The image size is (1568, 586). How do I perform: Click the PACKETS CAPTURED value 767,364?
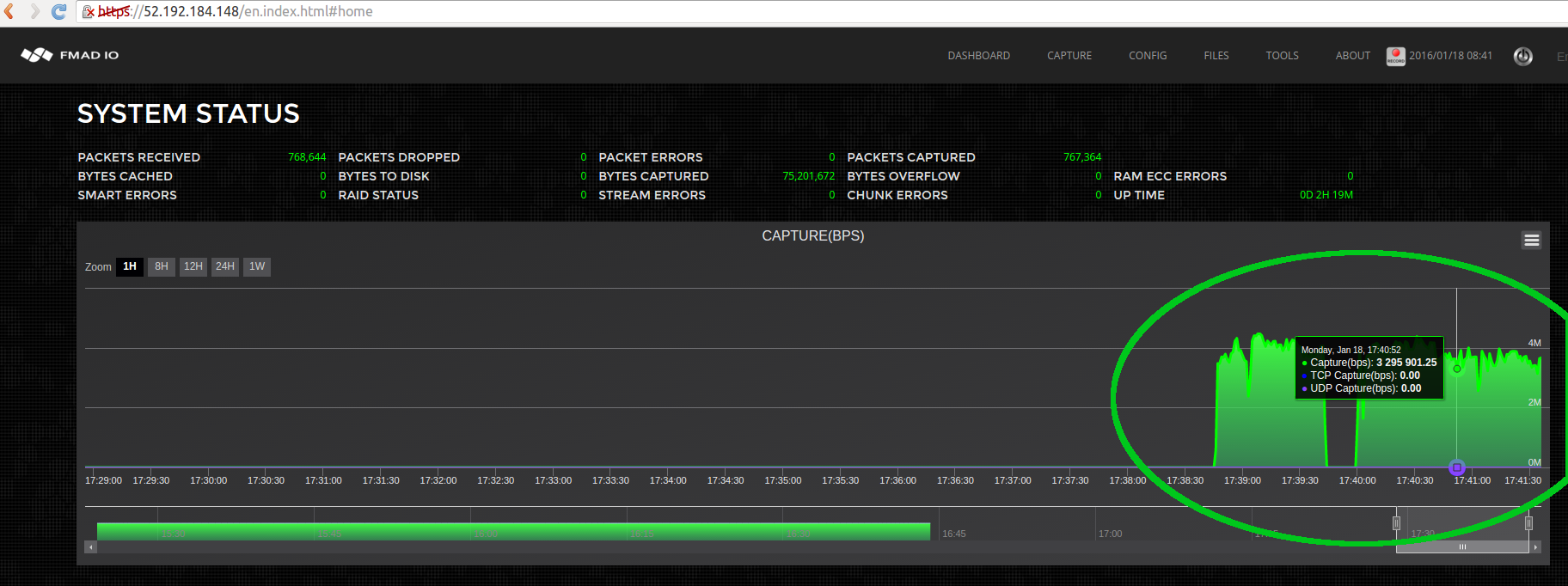[1082, 157]
